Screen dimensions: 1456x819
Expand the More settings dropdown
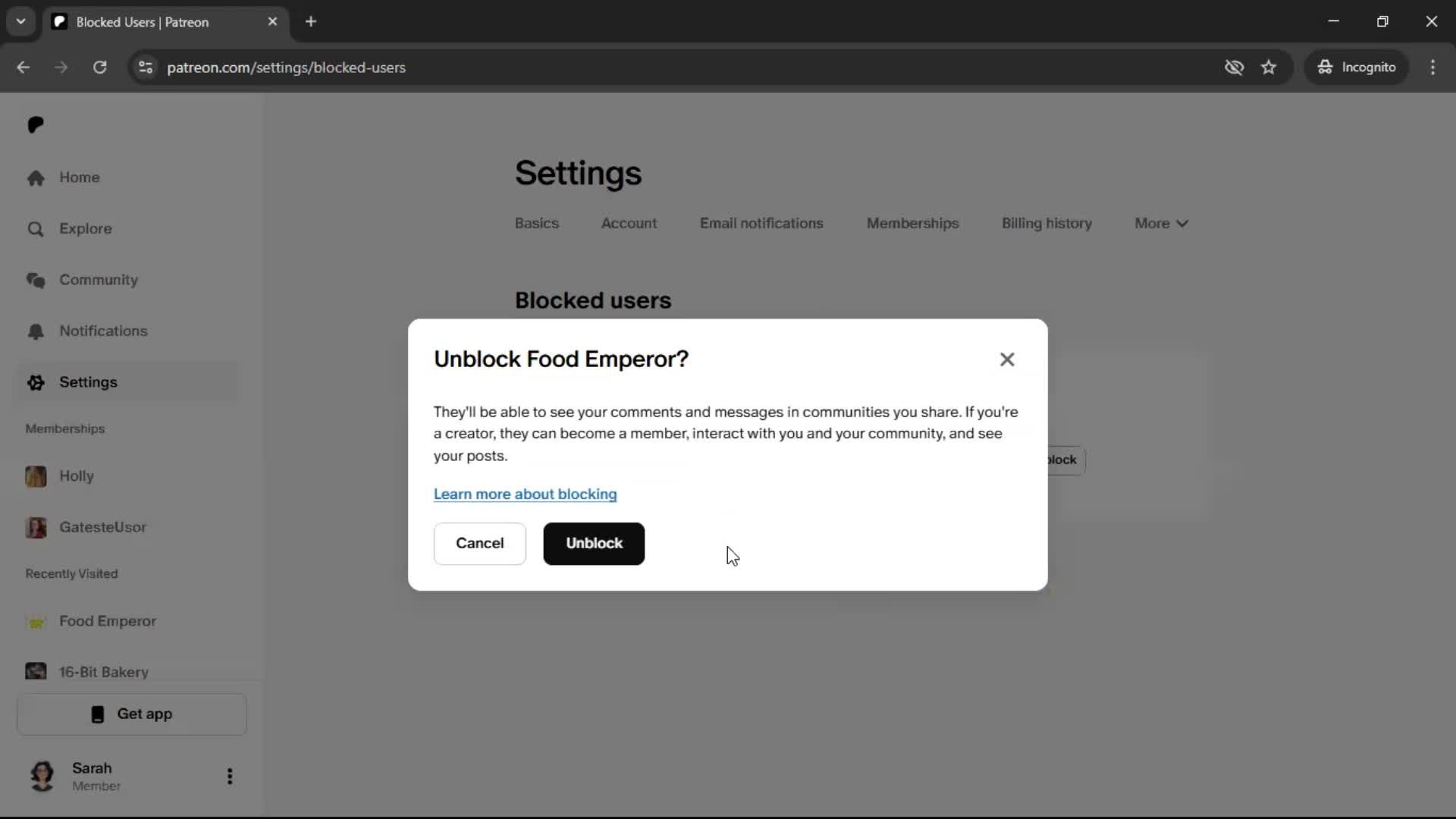tap(1161, 223)
